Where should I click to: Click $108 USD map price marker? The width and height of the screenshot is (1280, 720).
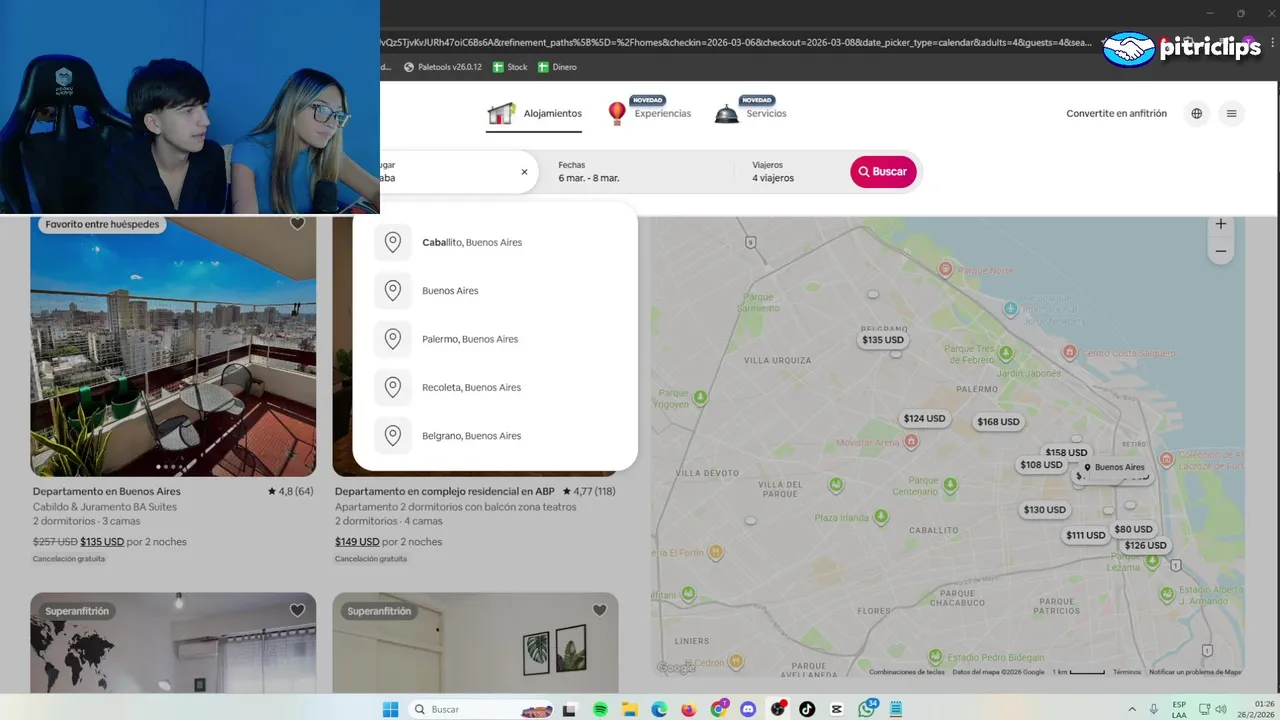click(1041, 465)
